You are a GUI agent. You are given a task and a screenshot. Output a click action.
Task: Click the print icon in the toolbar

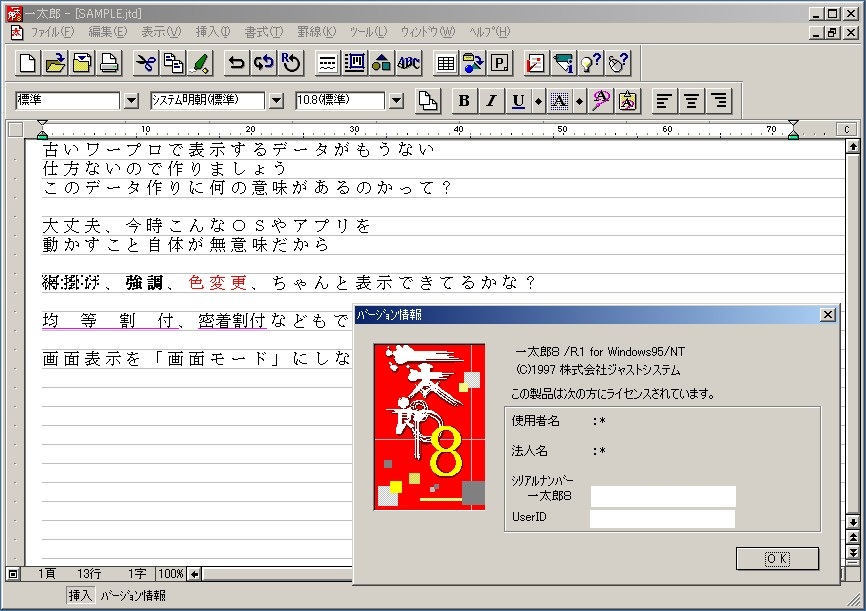(109, 64)
